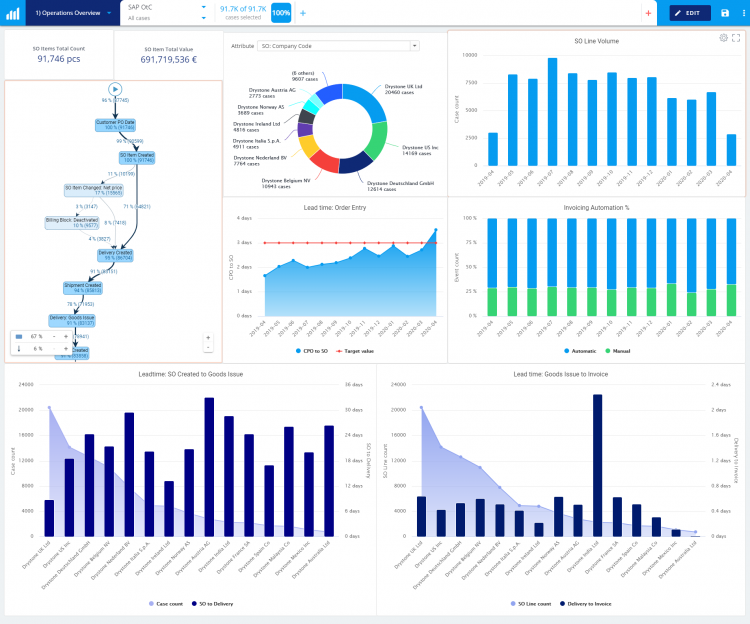Zoom in the process explorer
Image resolution: width=750 pixels, height=624 pixels.
tap(208, 338)
